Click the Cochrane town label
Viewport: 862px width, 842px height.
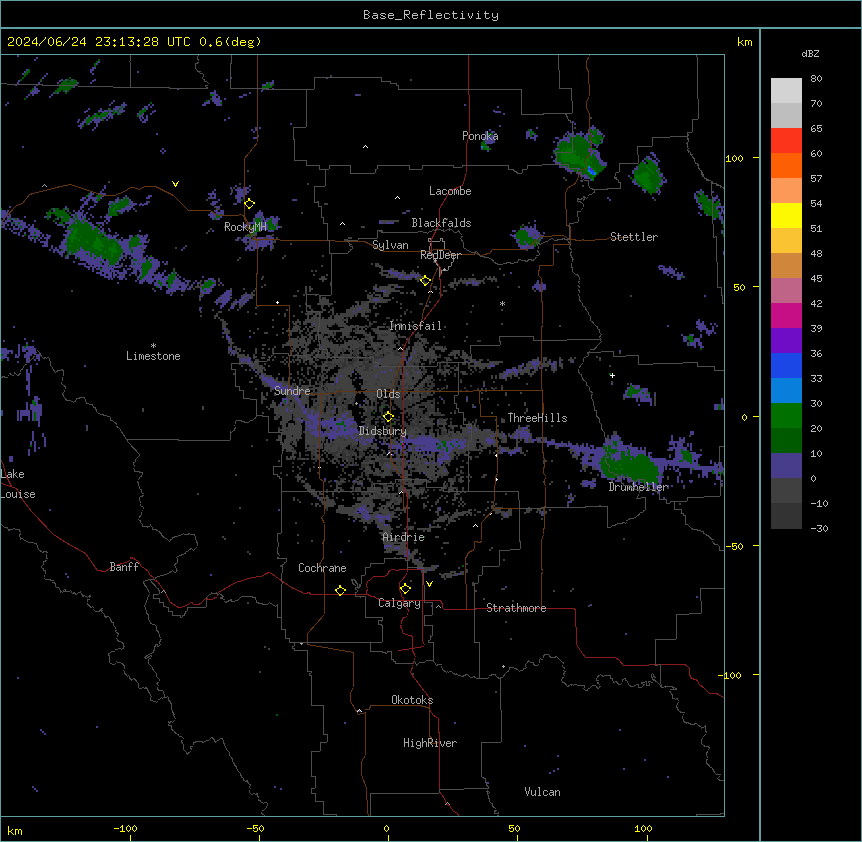[x=322, y=568]
